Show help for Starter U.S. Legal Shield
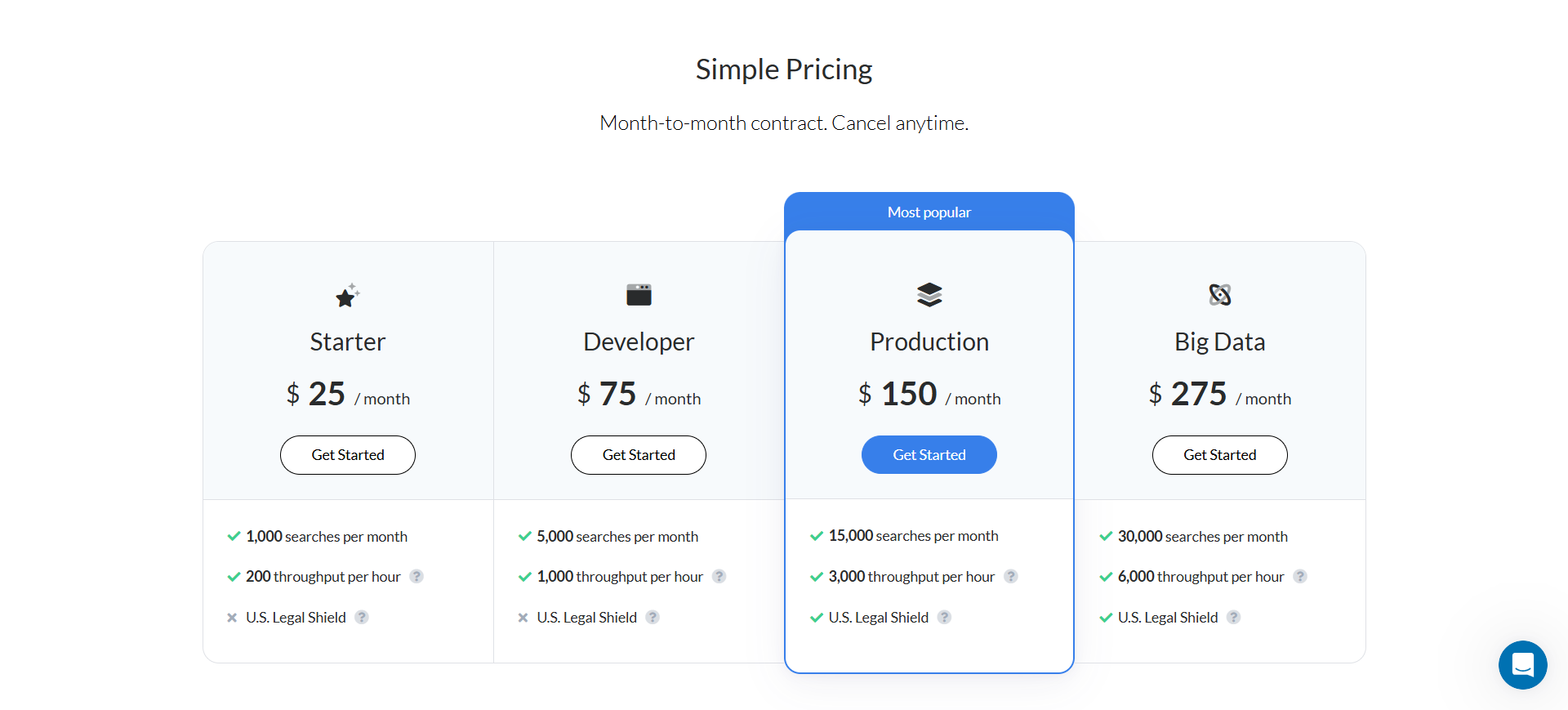This screenshot has height=710, width=1568. 362,617
